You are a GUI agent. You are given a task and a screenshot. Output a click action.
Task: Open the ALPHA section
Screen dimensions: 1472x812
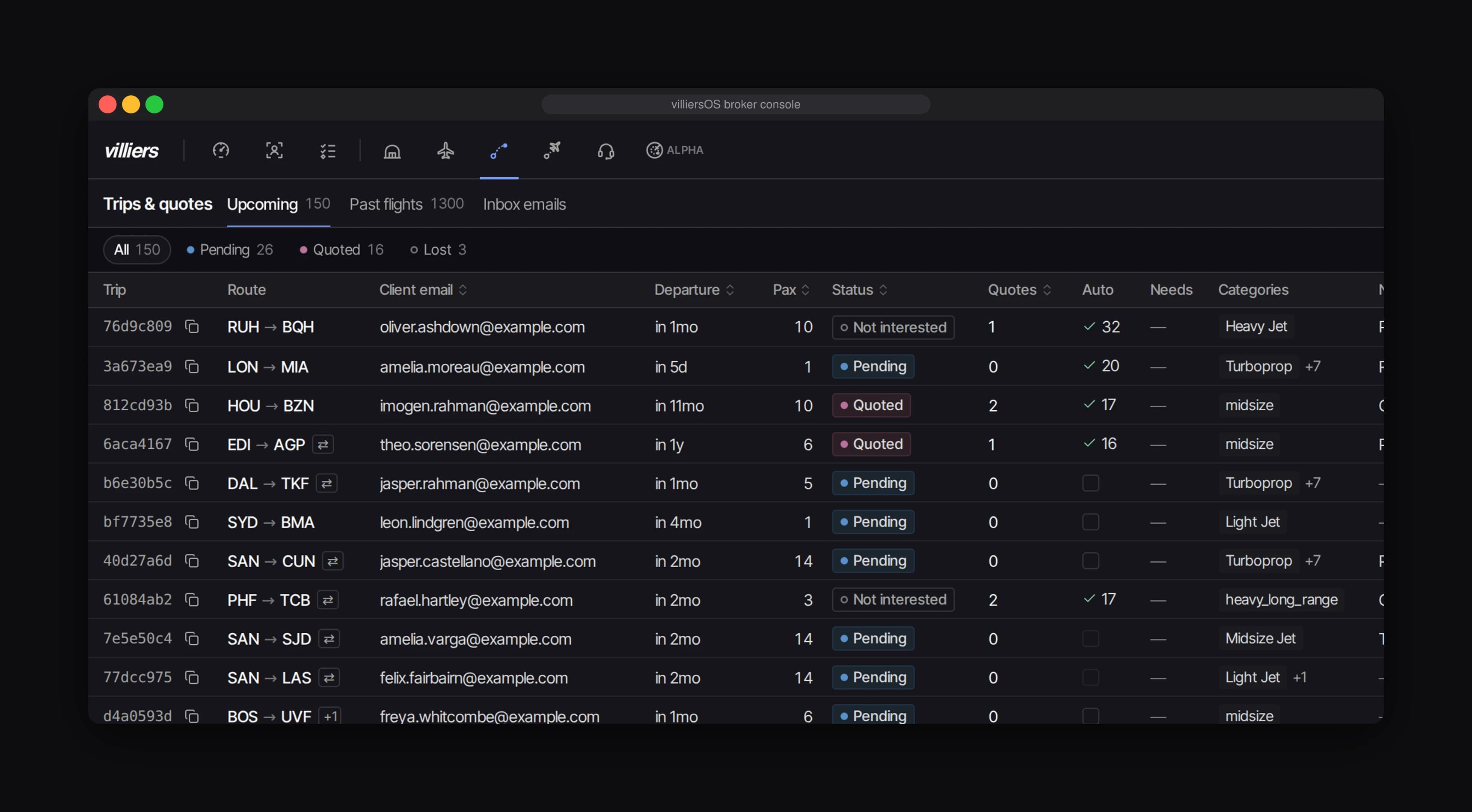coord(675,150)
